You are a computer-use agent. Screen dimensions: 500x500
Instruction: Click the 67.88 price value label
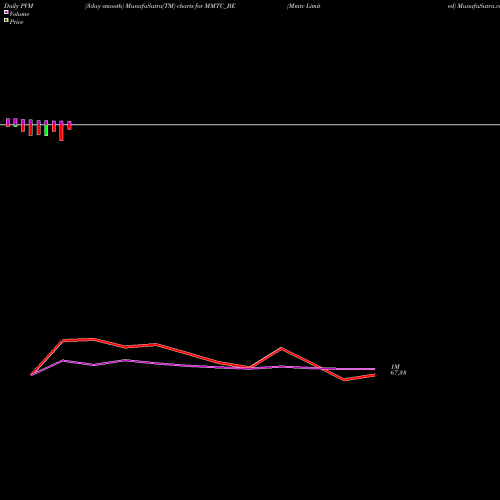pos(398,373)
